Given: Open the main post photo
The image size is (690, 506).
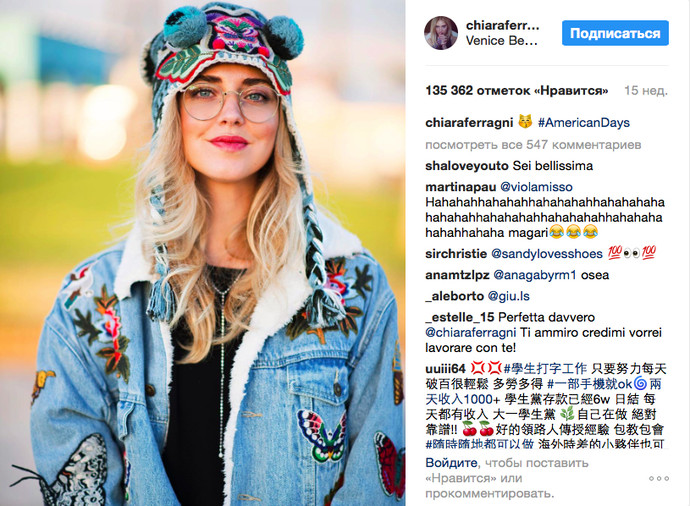Looking at the screenshot, I should 202,253.
